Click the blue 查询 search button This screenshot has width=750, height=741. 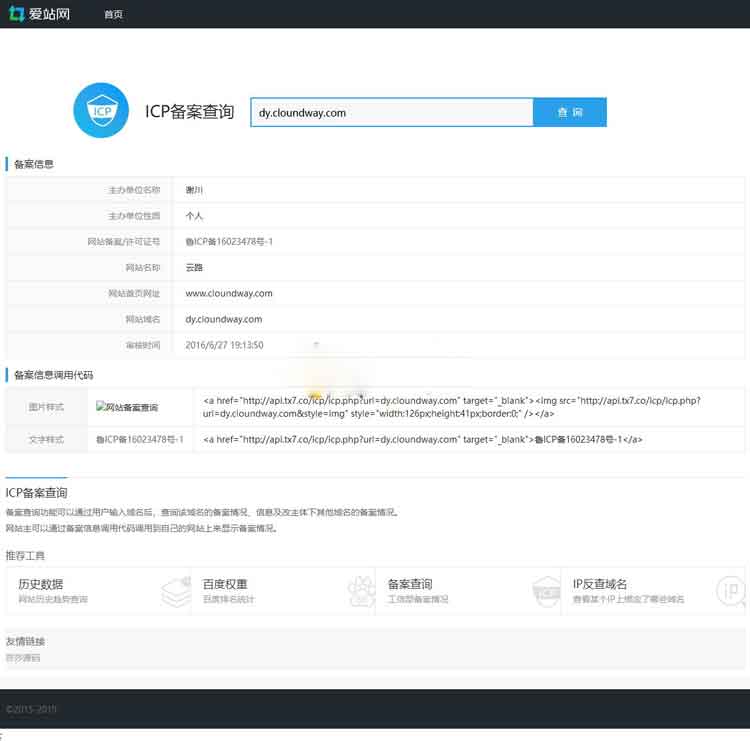[x=570, y=112]
